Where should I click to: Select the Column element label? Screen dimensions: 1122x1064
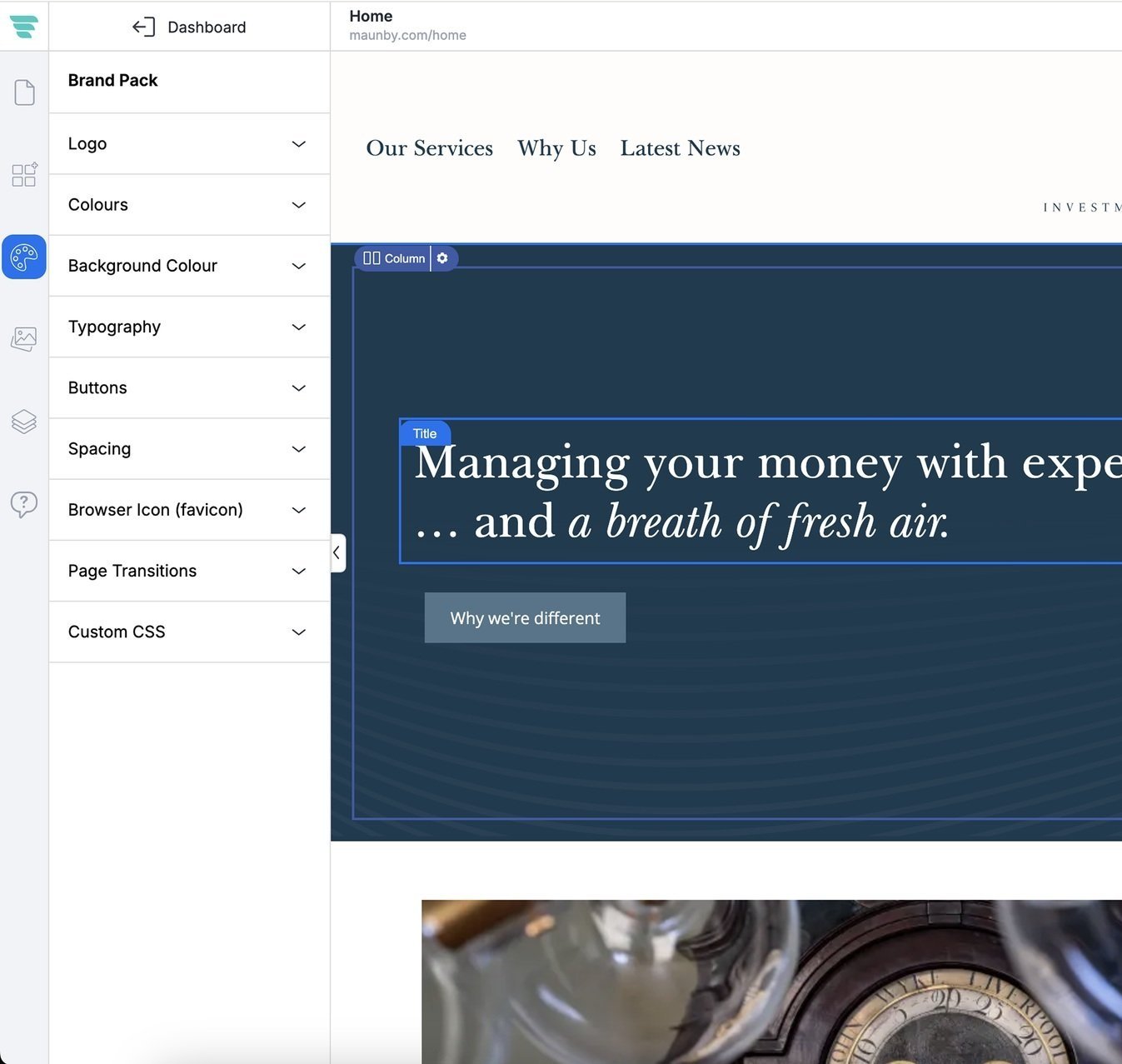pyautogui.click(x=395, y=258)
